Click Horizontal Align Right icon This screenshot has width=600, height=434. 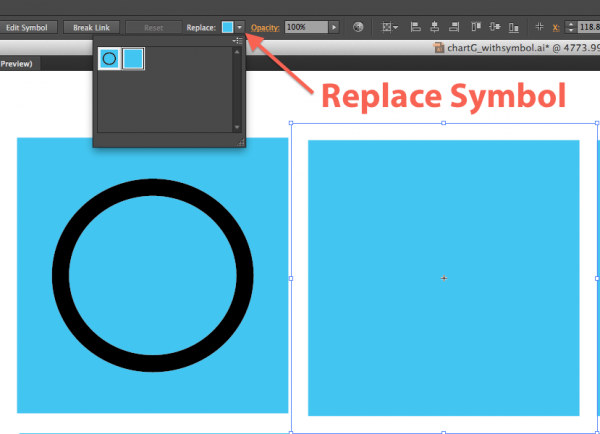click(x=455, y=27)
